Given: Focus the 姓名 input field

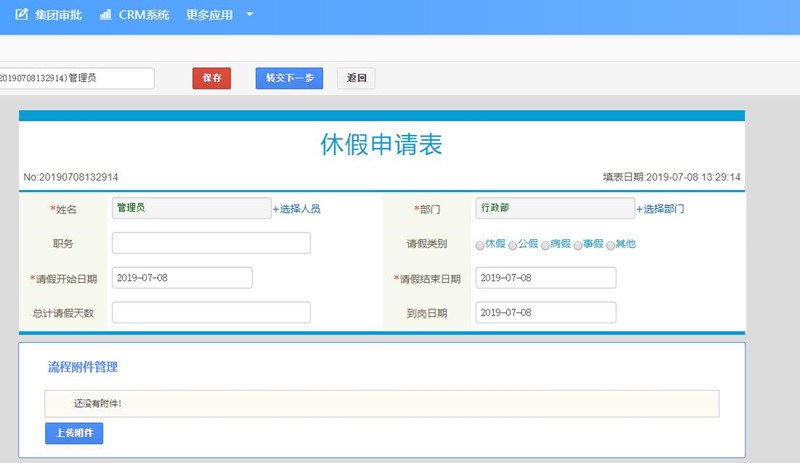Looking at the screenshot, I should point(191,208).
